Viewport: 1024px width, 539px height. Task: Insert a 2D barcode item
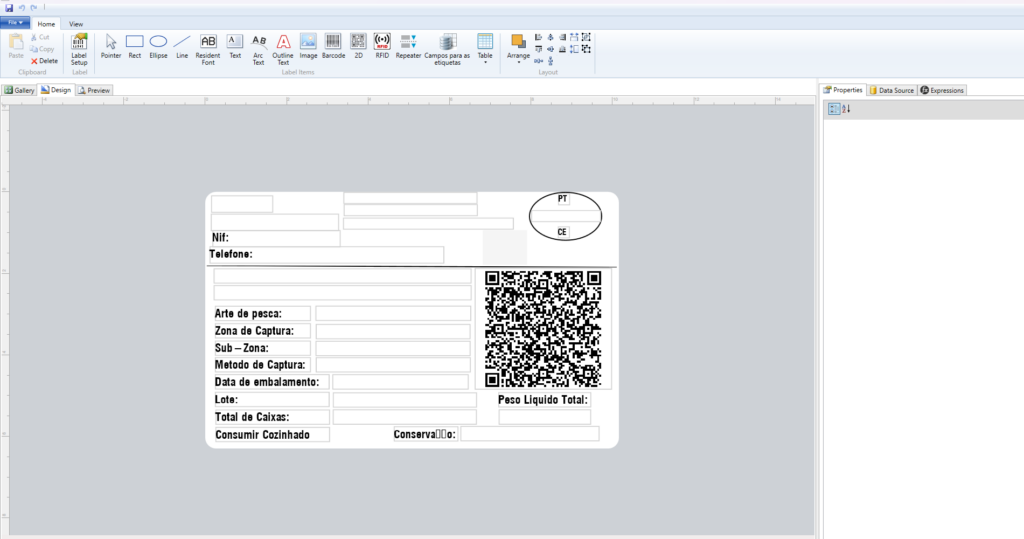click(358, 47)
